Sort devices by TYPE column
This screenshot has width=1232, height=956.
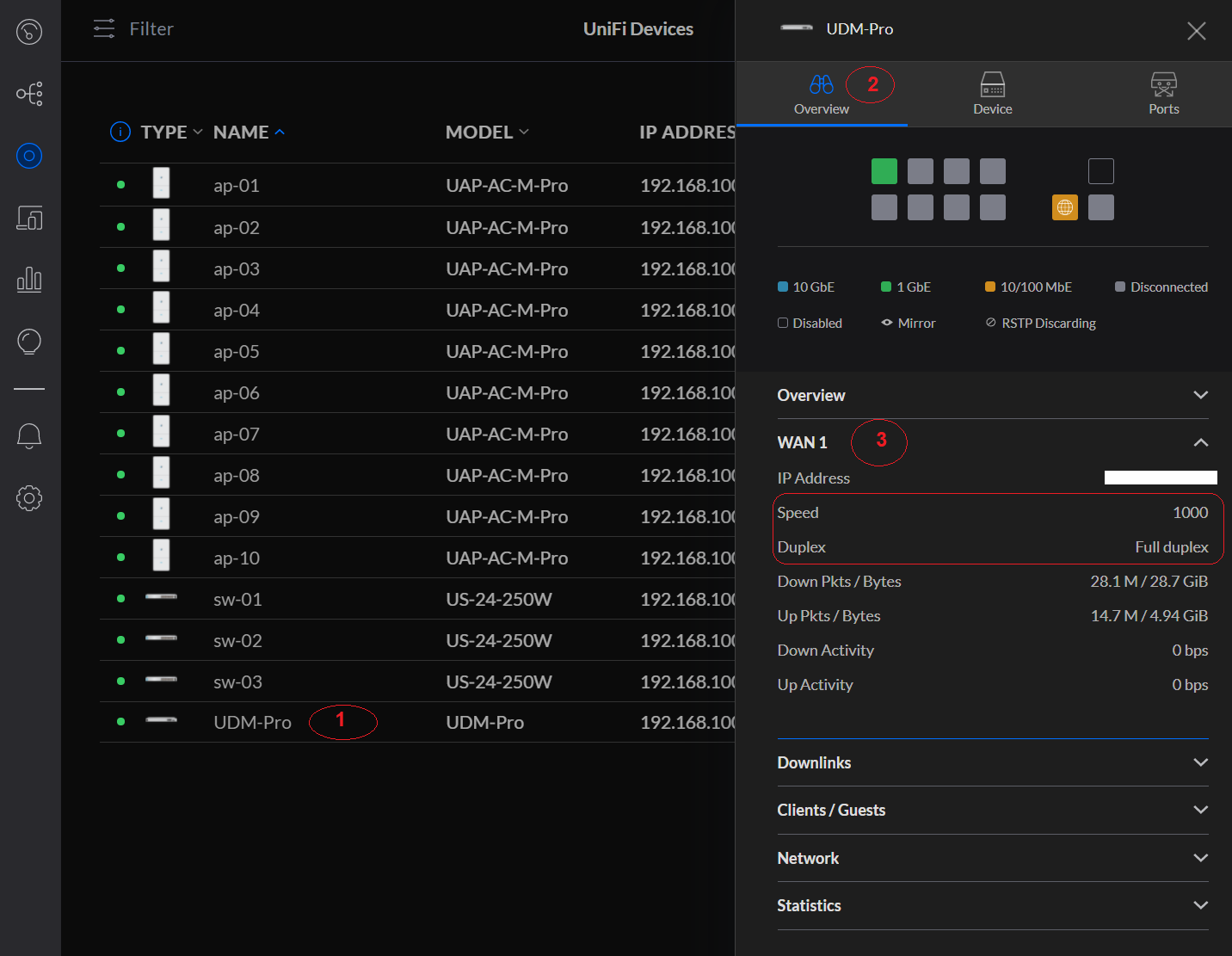tap(171, 132)
